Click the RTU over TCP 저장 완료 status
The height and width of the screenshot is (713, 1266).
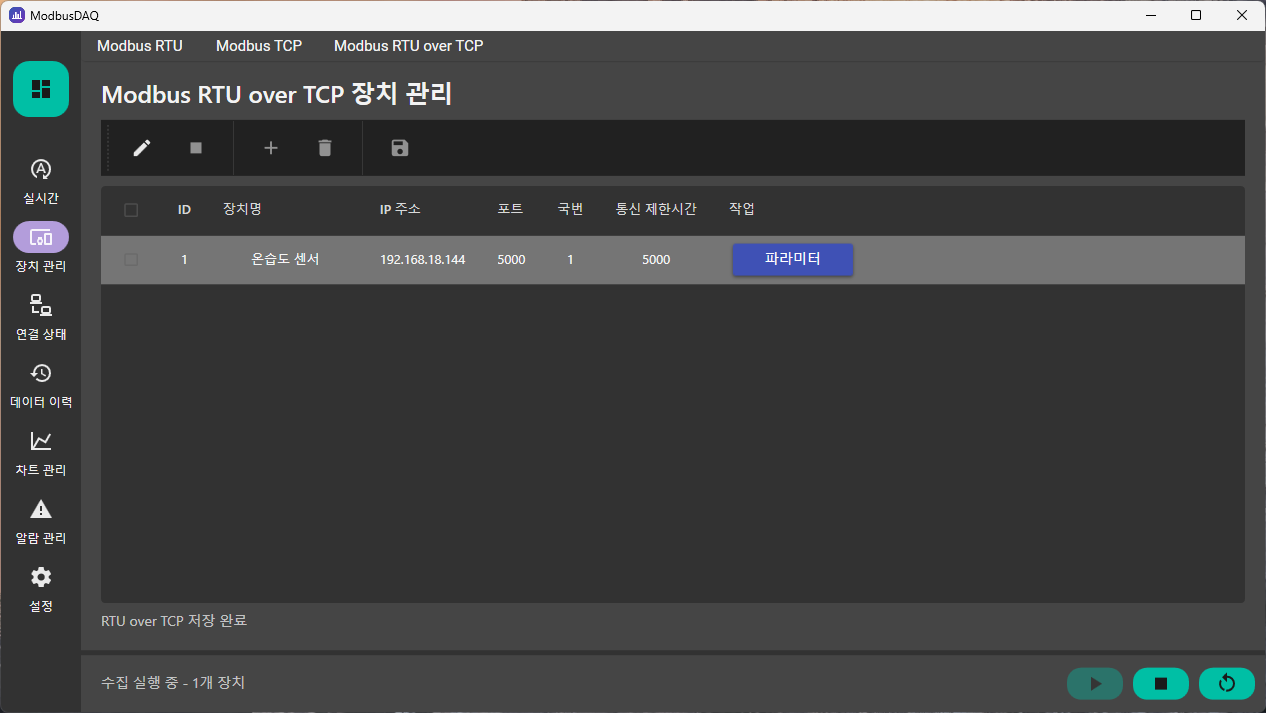click(x=174, y=621)
